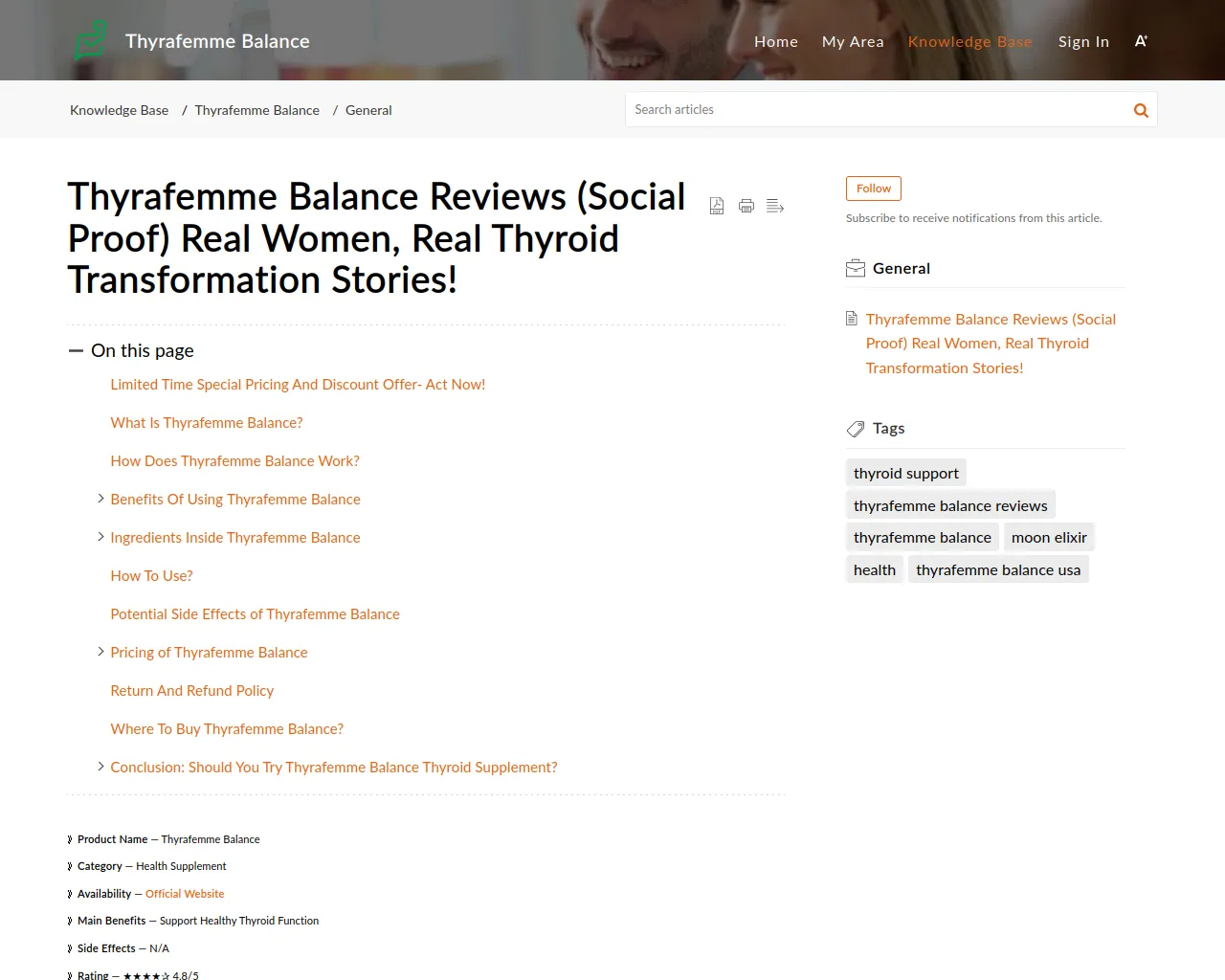The image size is (1225, 980).
Task: Open Pricing of Thyrafemme Balance link
Action: pyautogui.click(x=209, y=652)
